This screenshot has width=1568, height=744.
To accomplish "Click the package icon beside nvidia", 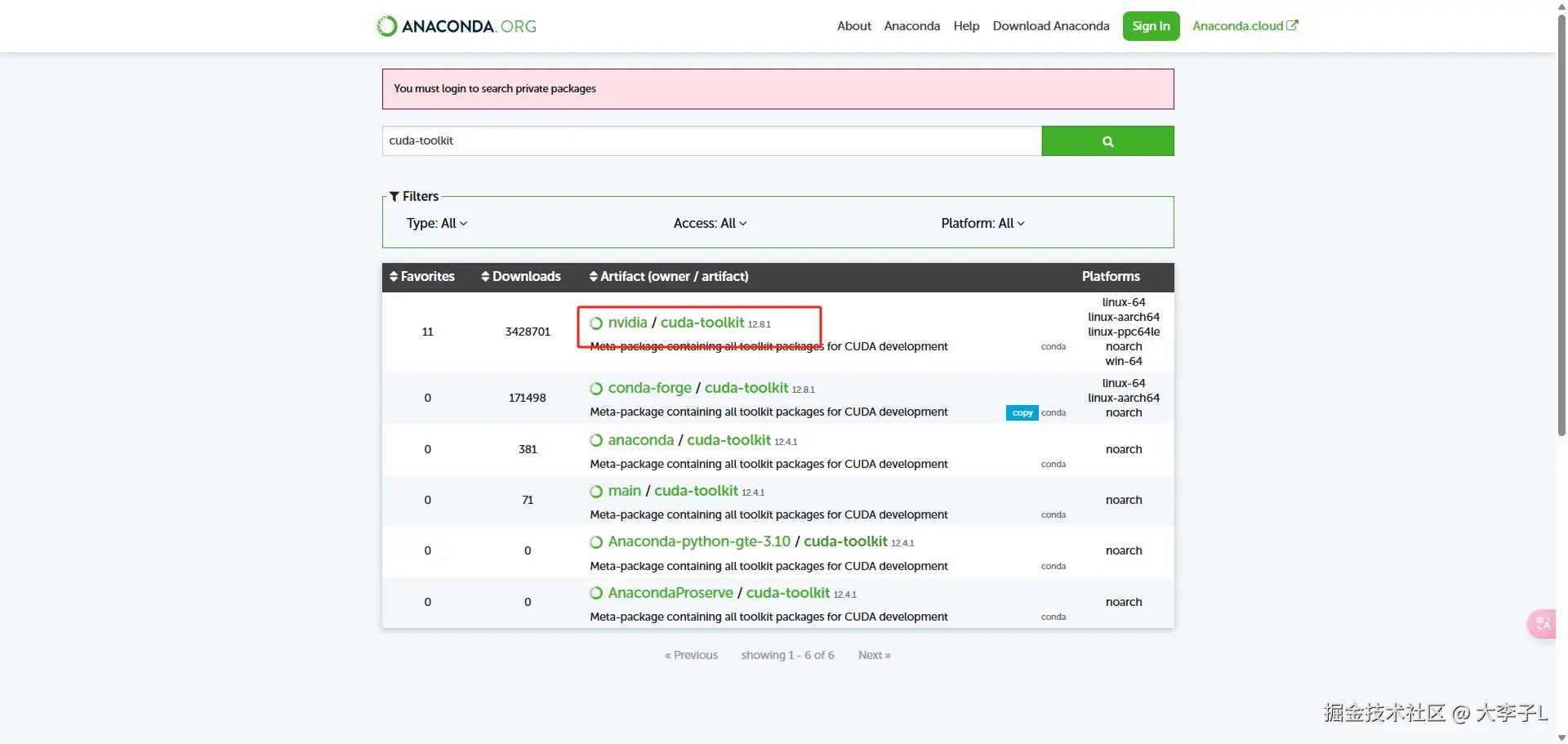I will pyautogui.click(x=596, y=323).
